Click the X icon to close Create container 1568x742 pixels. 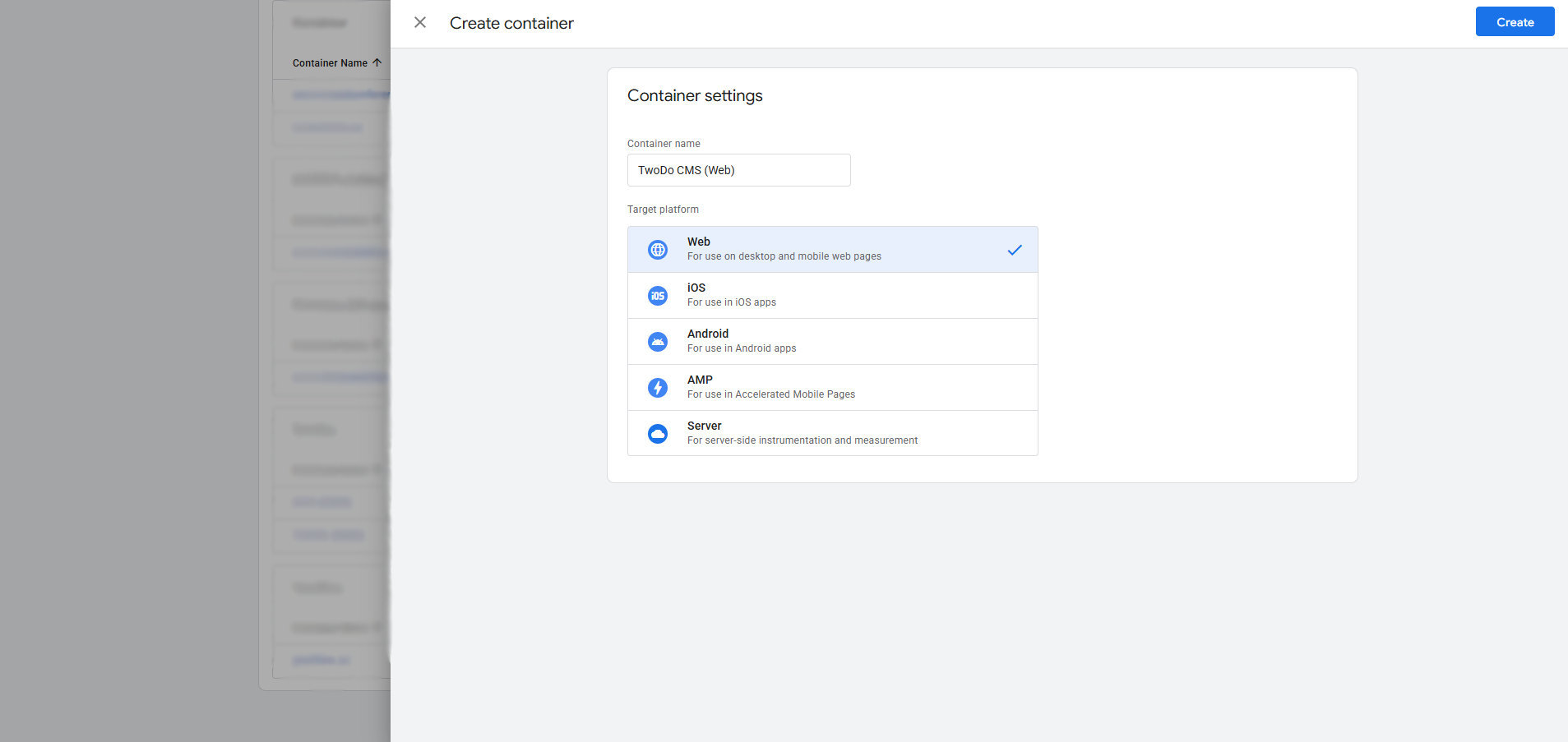click(420, 22)
